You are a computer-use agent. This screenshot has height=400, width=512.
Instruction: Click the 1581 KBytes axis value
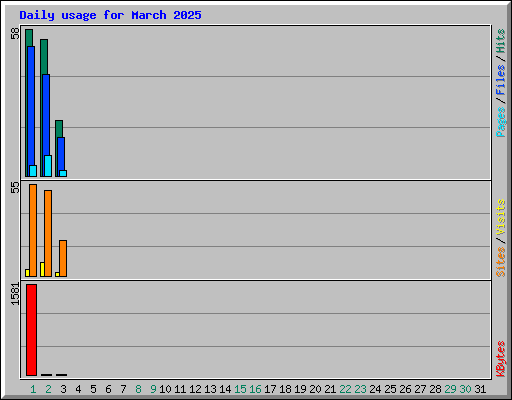tap(15, 294)
